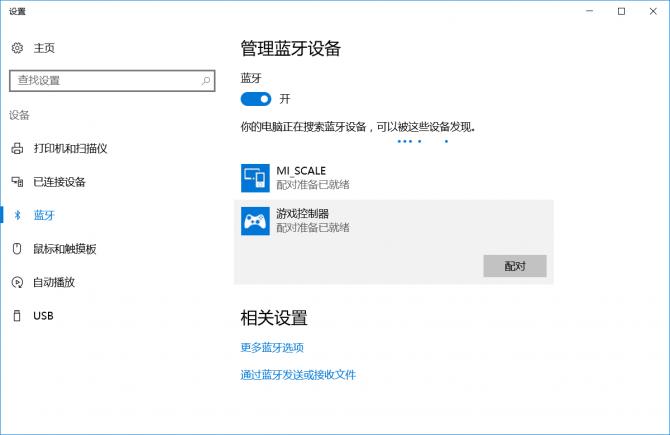The height and width of the screenshot is (435, 670).
Task: Click the USB drive icon
Action: [x=17, y=316]
